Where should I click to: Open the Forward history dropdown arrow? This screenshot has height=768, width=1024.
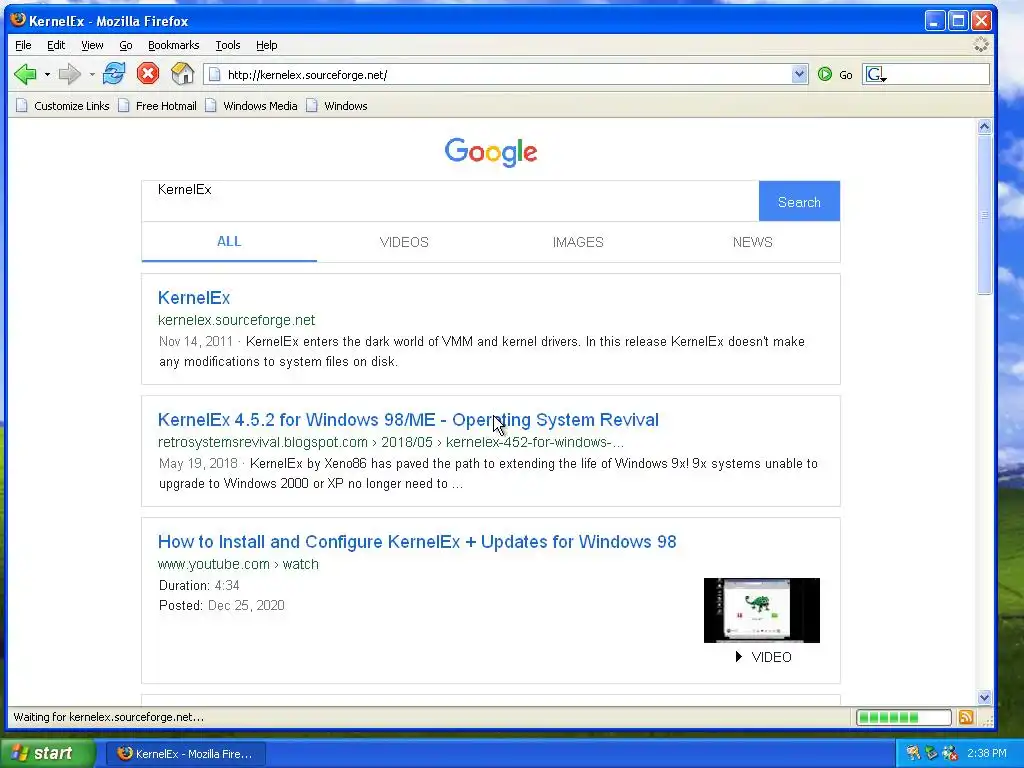(91, 75)
